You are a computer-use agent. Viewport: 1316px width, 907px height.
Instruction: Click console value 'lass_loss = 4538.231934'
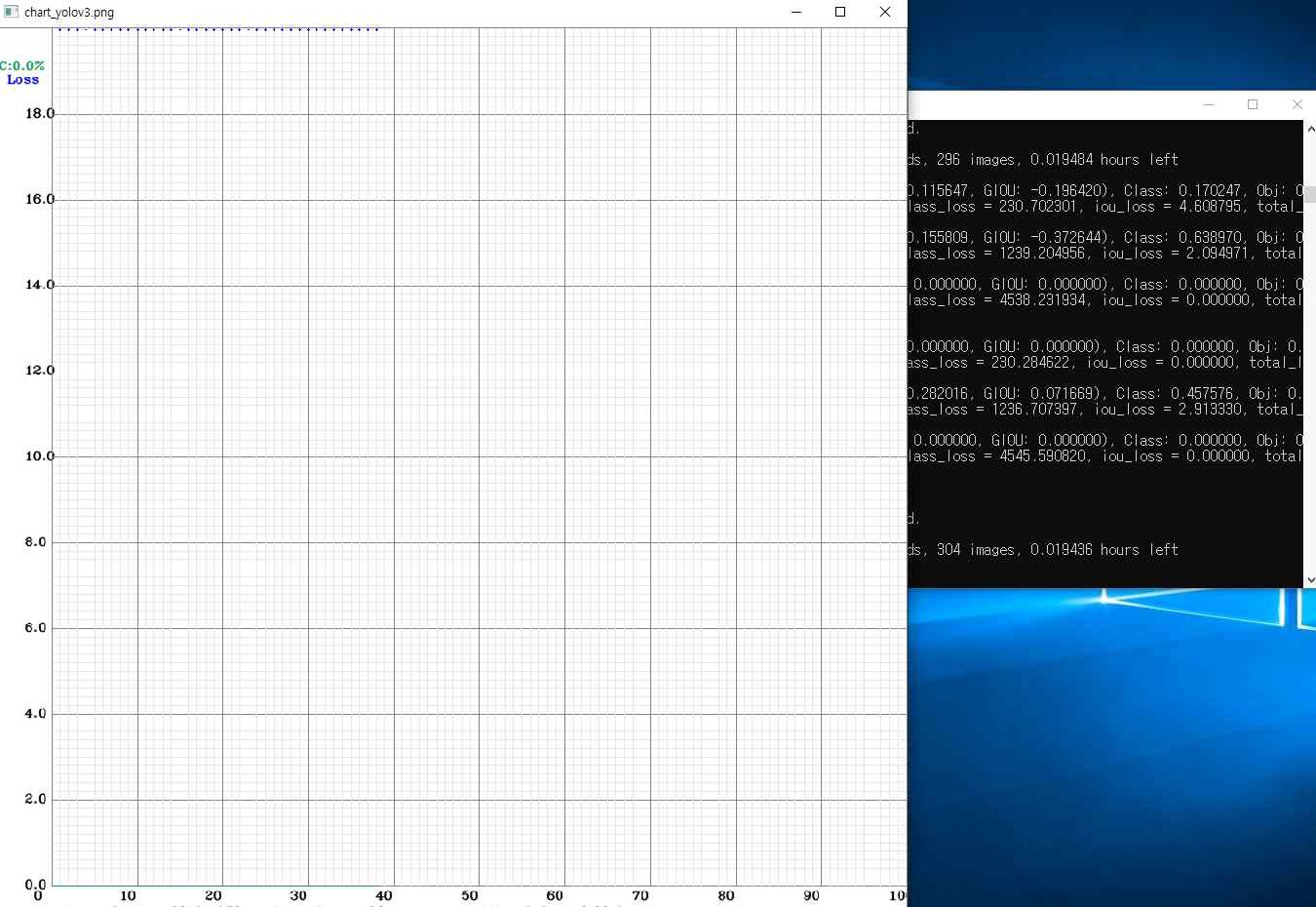coord(996,300)
